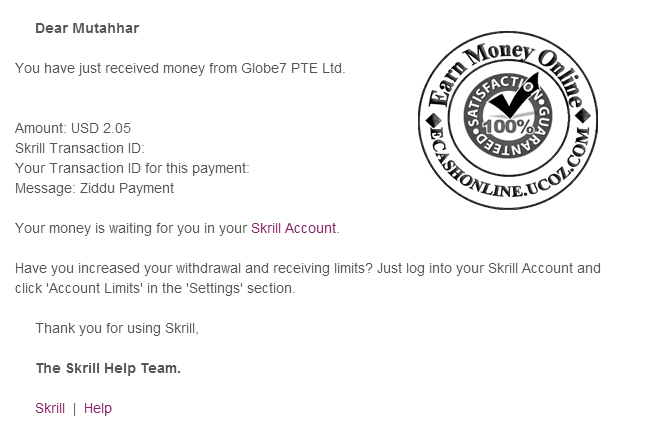
Task: Open the Skrill Account link
Action: 293,228
